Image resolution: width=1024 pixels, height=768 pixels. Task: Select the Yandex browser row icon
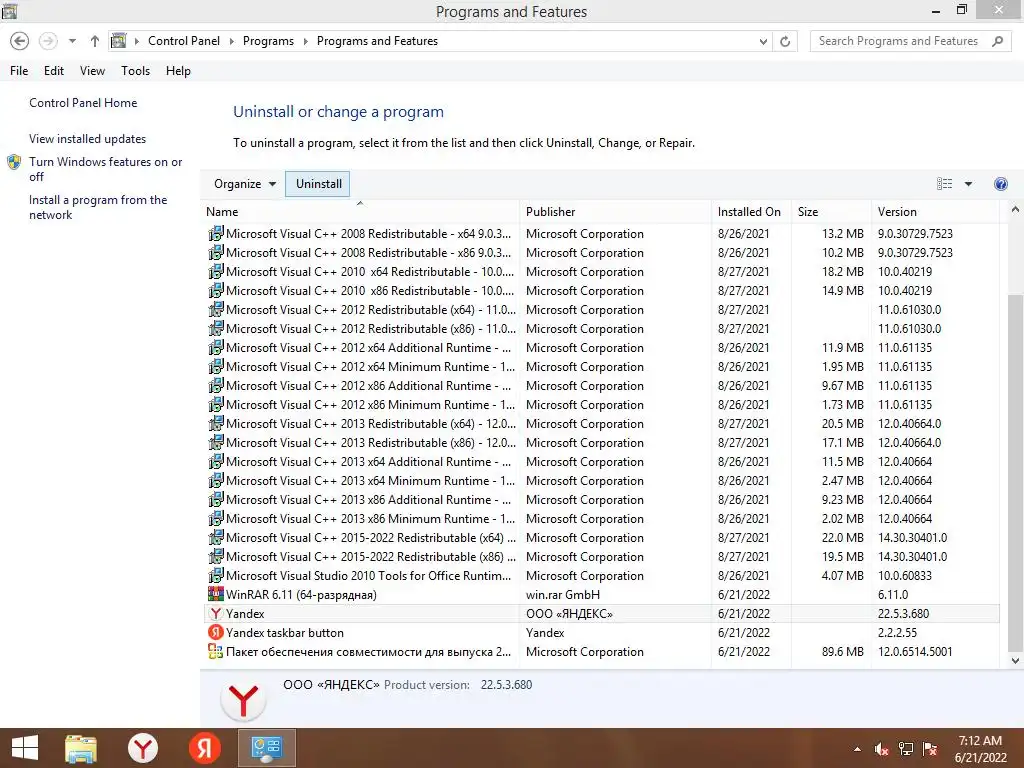click(x=216, y=613)
